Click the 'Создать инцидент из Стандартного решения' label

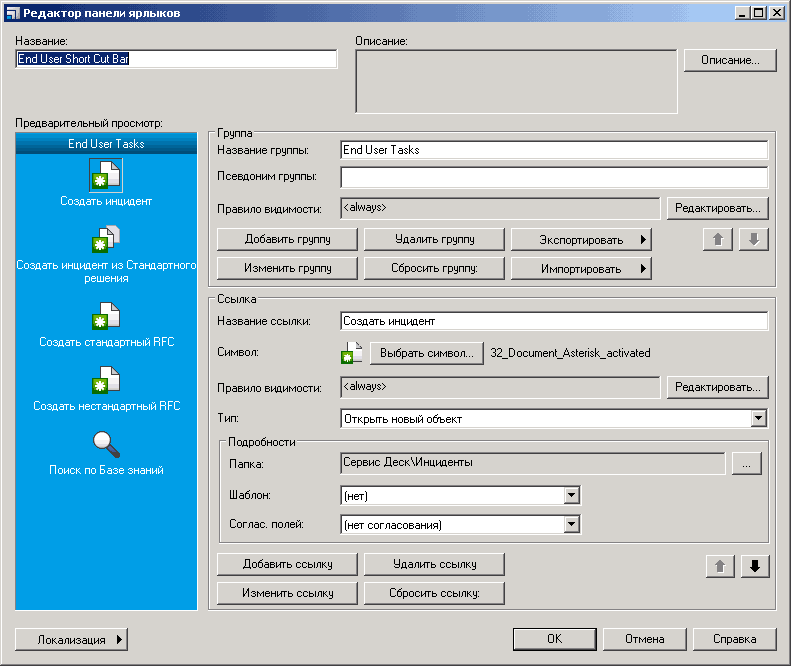[106, 271]
